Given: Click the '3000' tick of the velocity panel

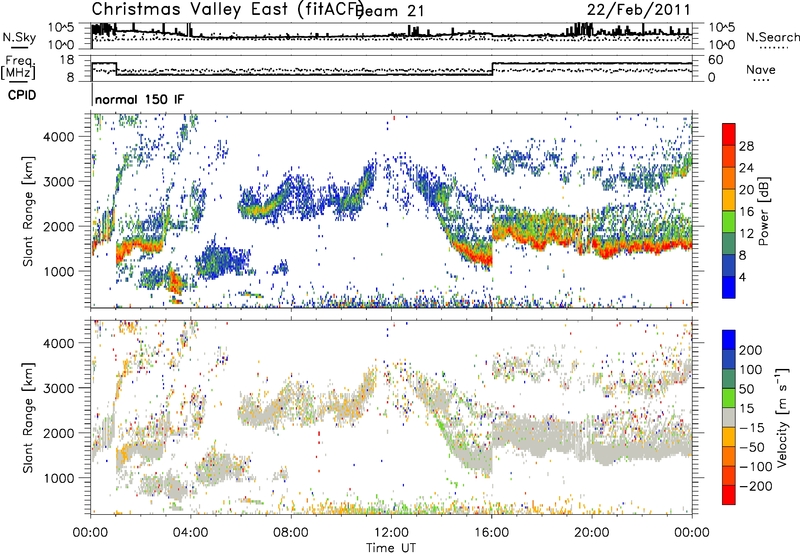Looking at the screenshot, I should pos(58,388).
